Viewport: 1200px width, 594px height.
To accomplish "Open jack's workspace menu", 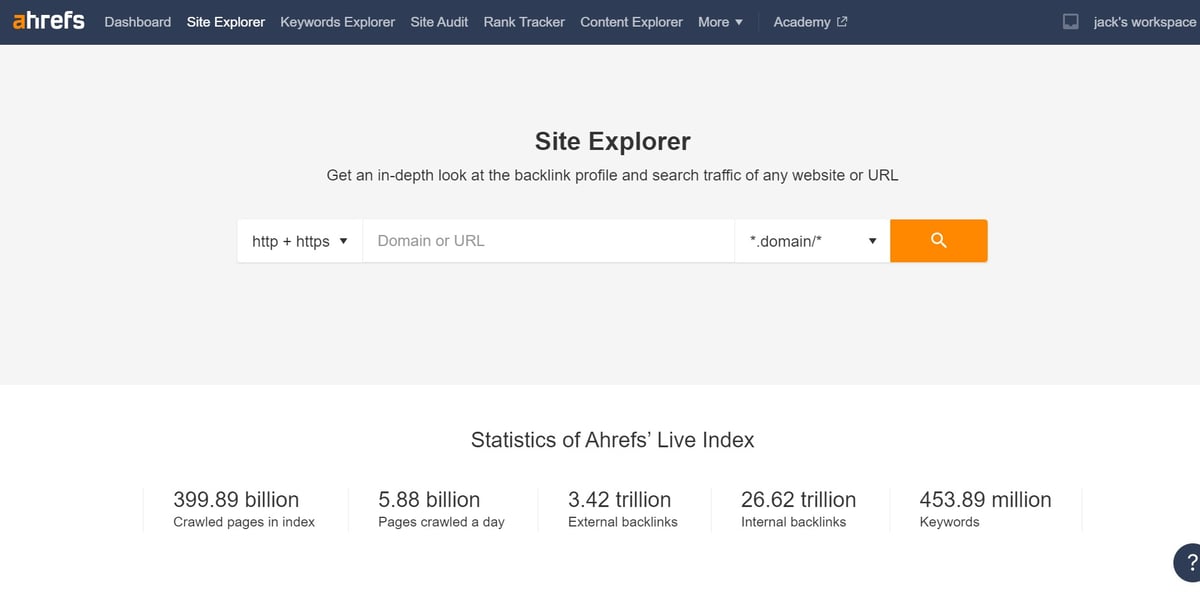I will coord(1143,22).
